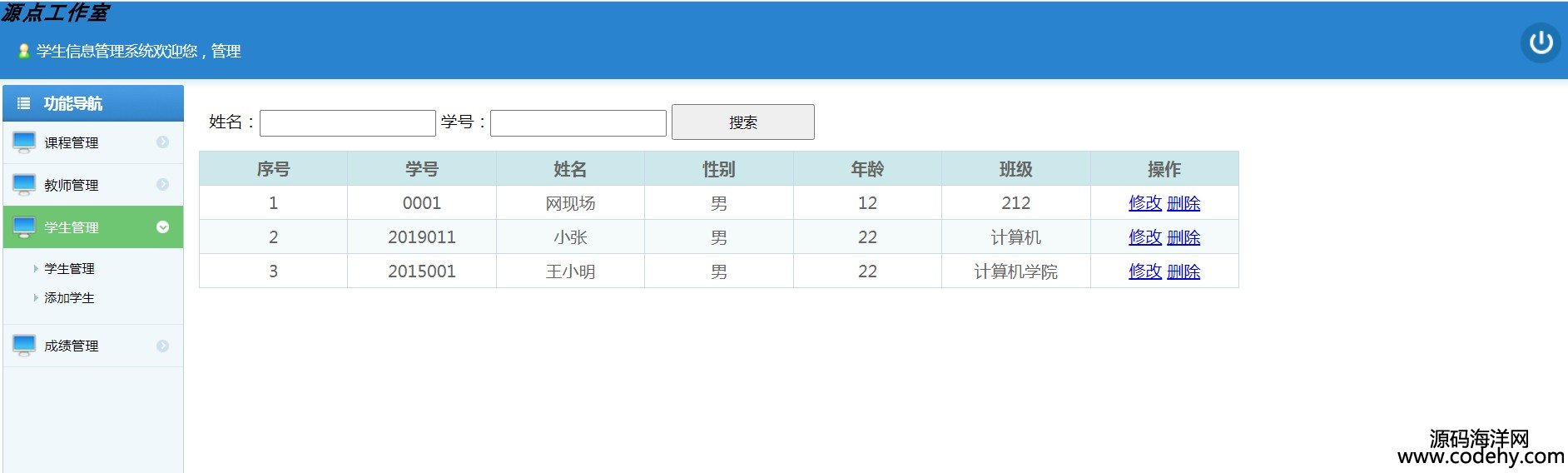Click the list icon next to 功能导航

(x=24, y=104)
